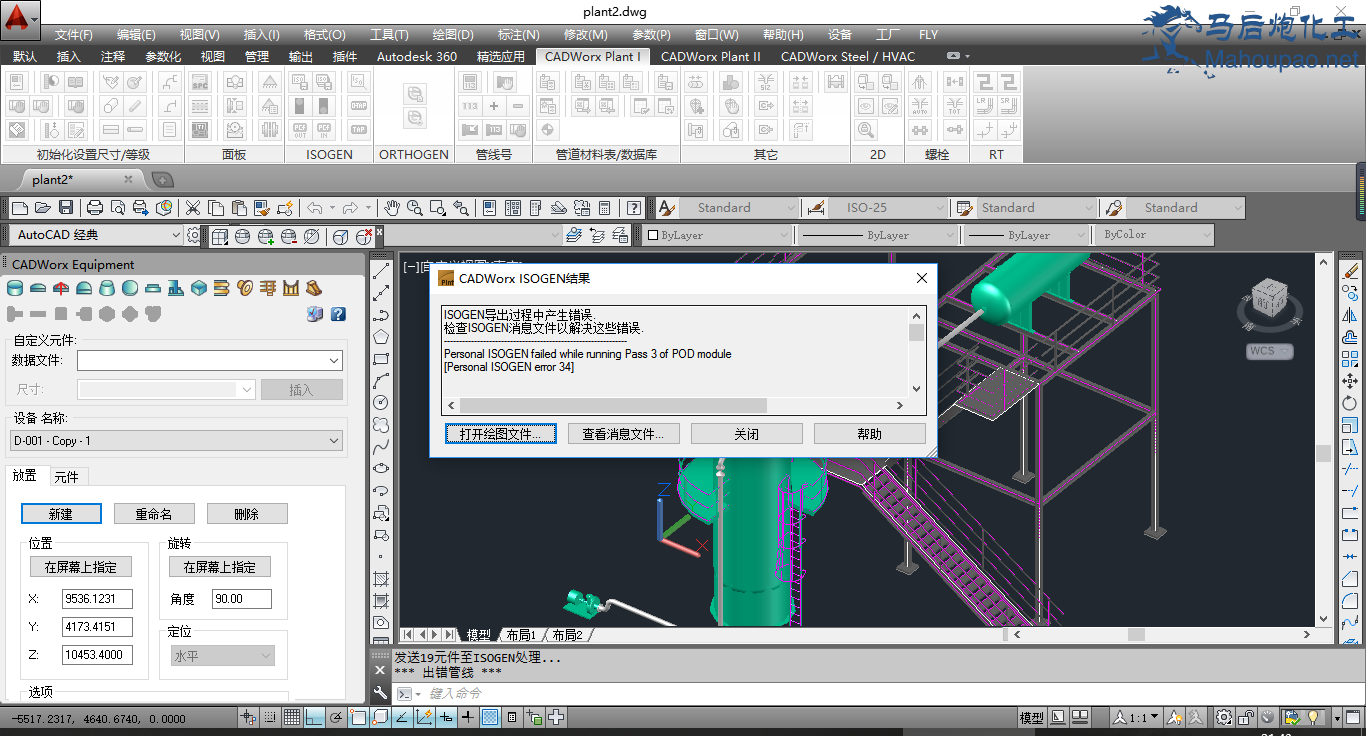Screen dimensions: 1366x736
Task: Open the AutoCAD 经典 workspace dropdown
Action: pyautogui.click(x=97, y=235)
